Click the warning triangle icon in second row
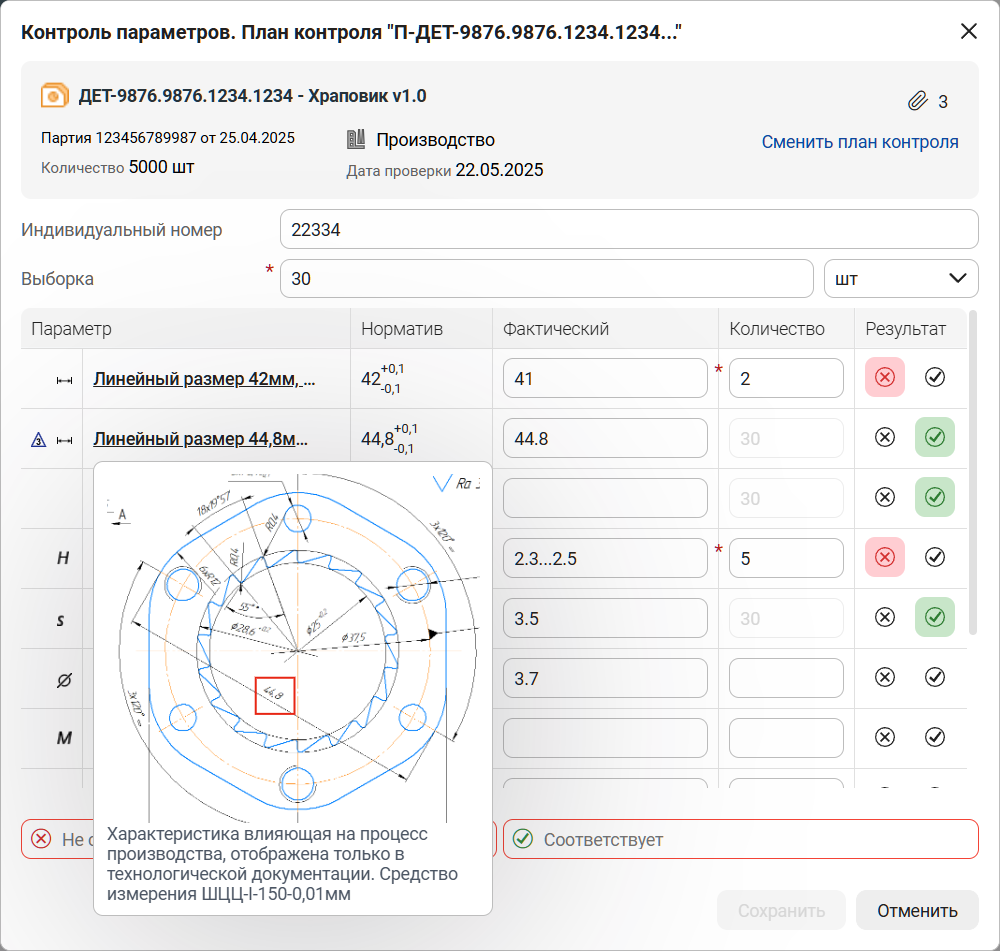Viewport: 1000px width, 951px height. [39, 439]
